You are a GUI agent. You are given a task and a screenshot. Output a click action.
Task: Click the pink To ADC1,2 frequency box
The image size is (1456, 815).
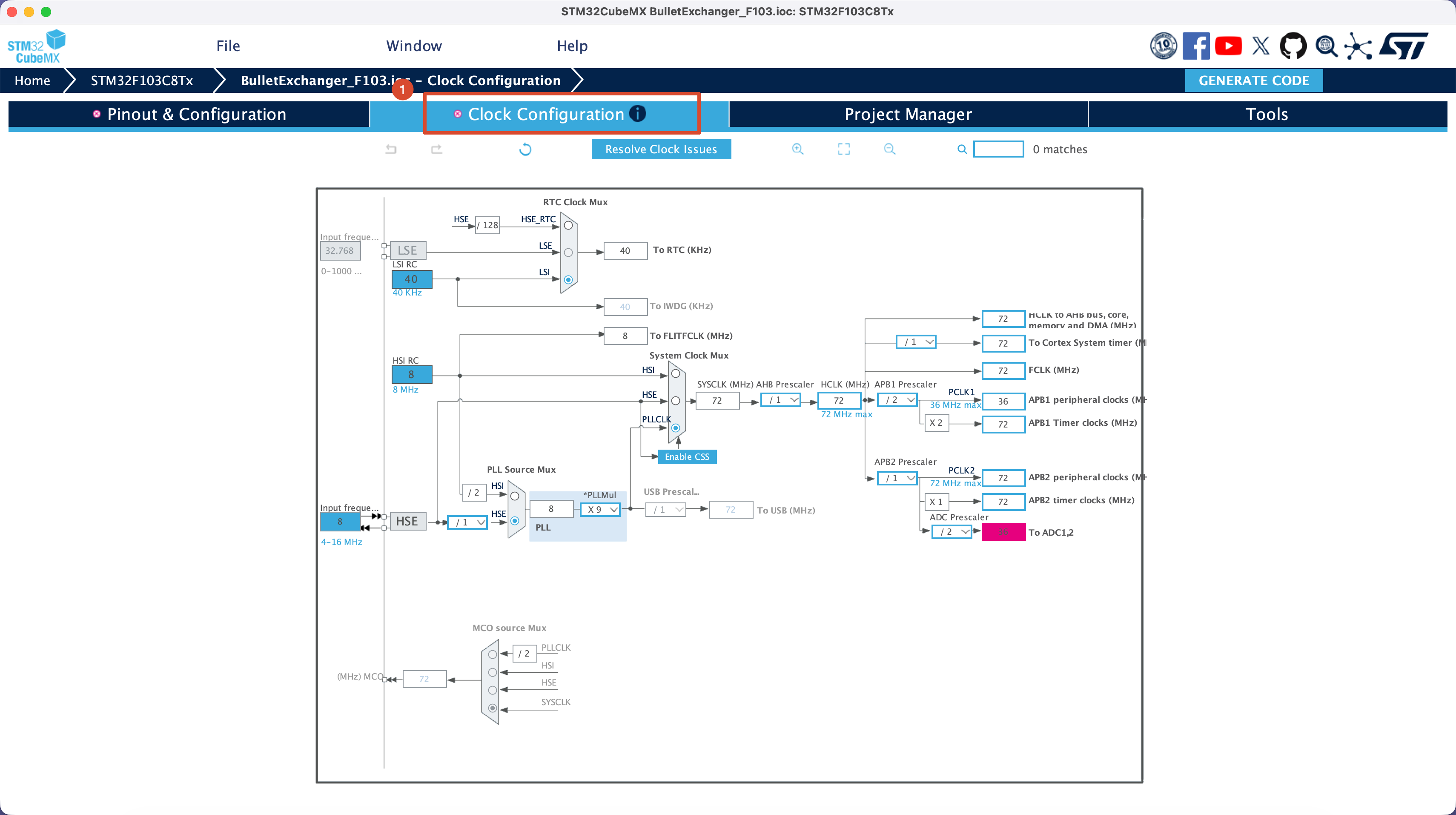(1003, 532)
